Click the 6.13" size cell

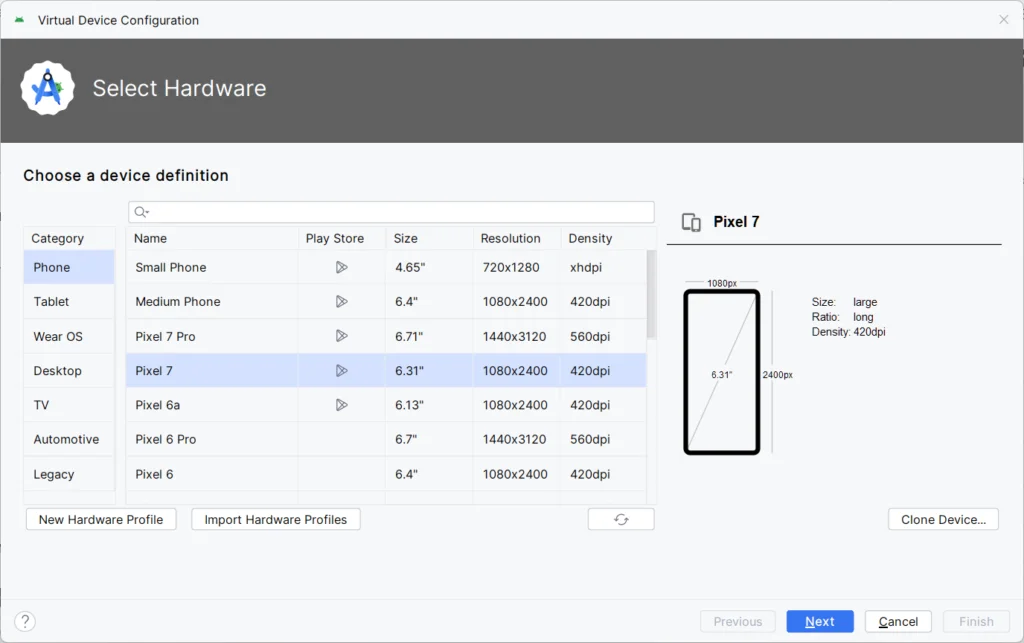429,405
